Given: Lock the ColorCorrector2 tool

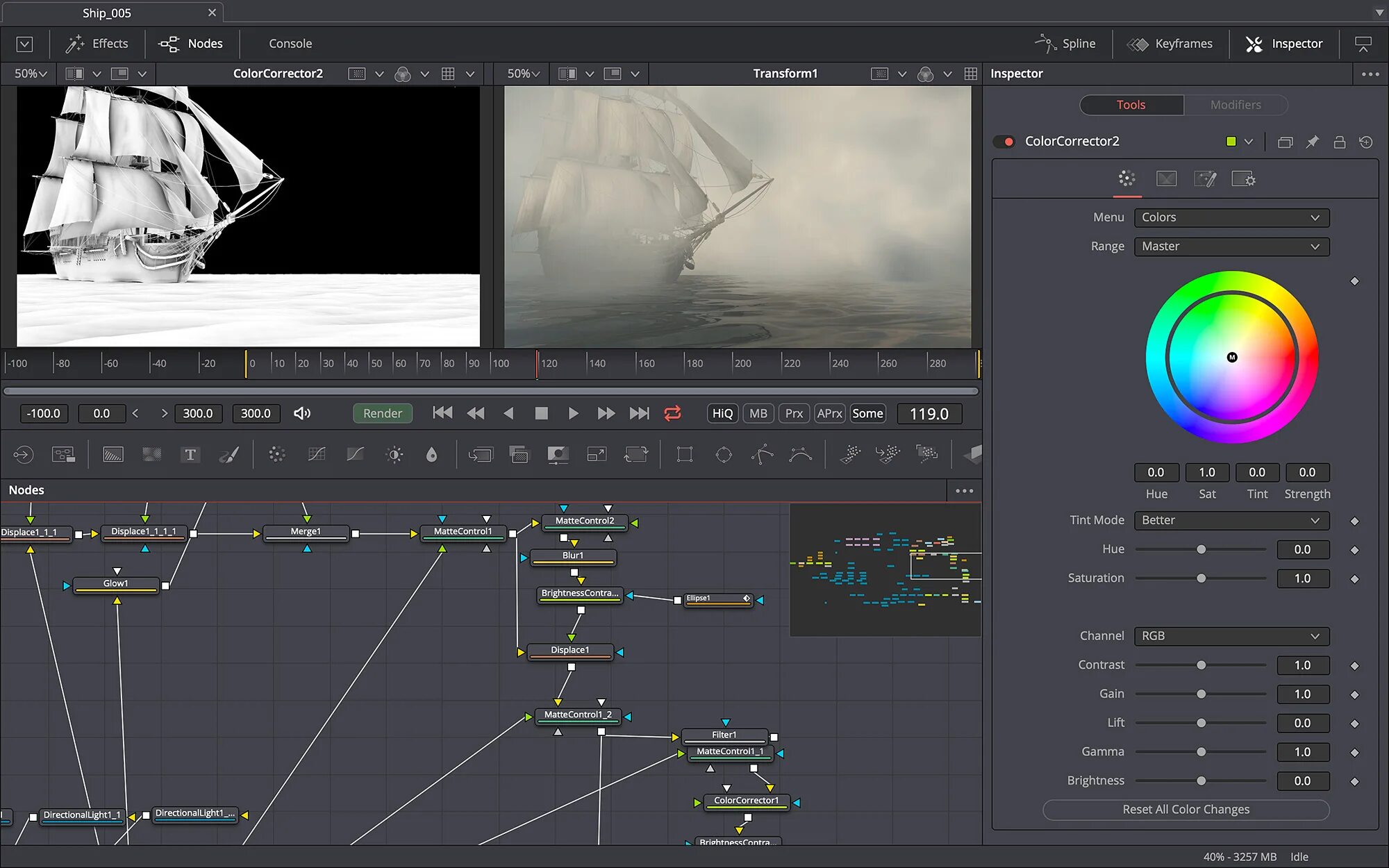Looking at the screenshot, I should pos(1339,142).
